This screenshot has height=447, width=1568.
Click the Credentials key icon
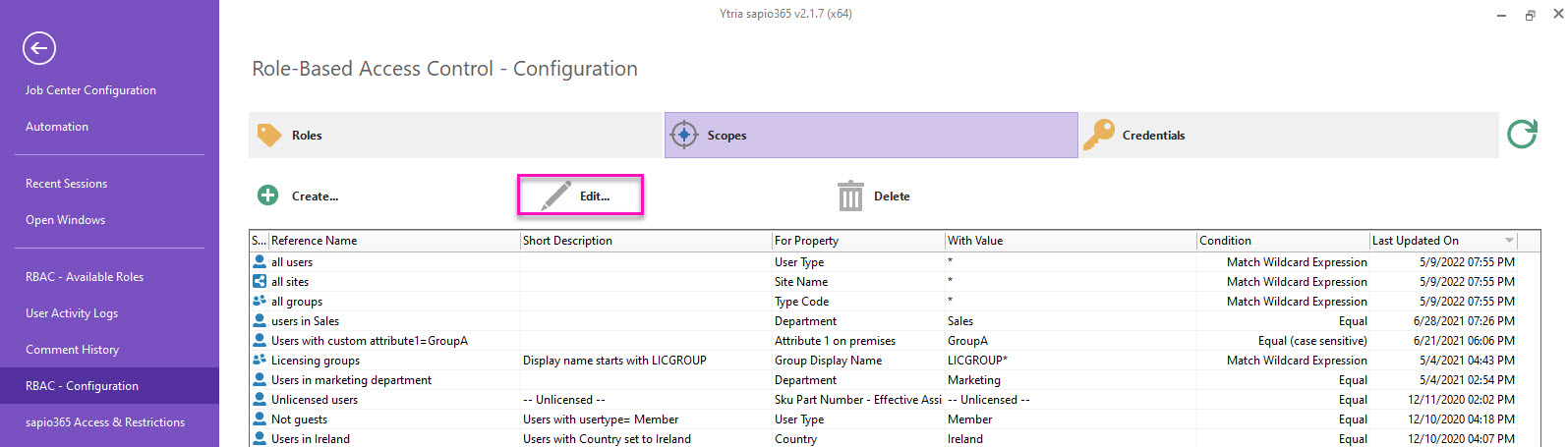tap(1098, 135)
